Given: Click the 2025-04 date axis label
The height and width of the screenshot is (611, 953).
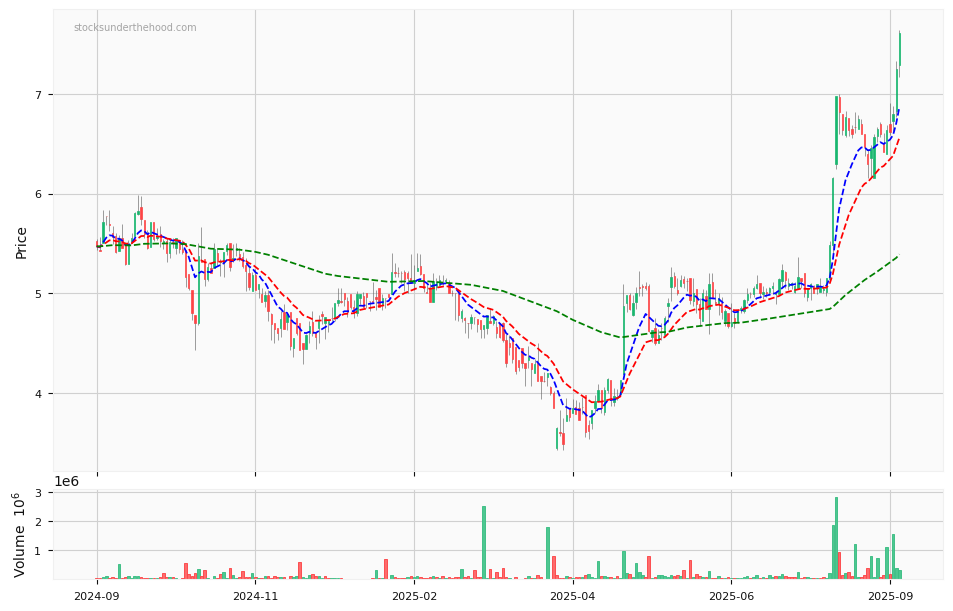Looking at the screenshot, I should click(573, 596).
